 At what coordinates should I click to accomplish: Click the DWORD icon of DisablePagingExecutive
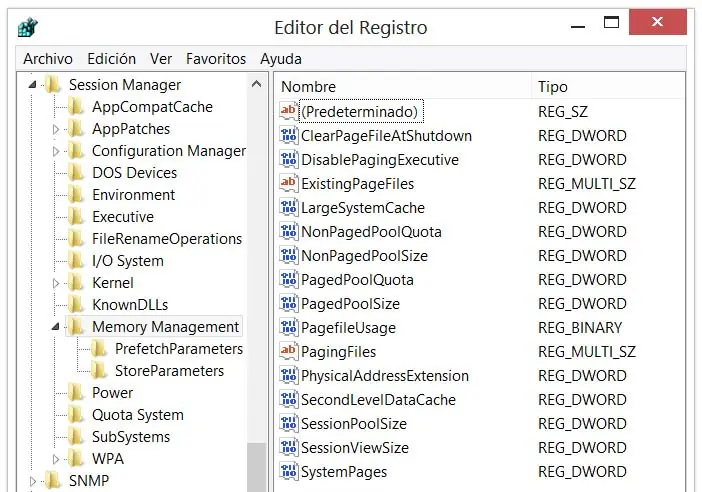click(289, 159)
